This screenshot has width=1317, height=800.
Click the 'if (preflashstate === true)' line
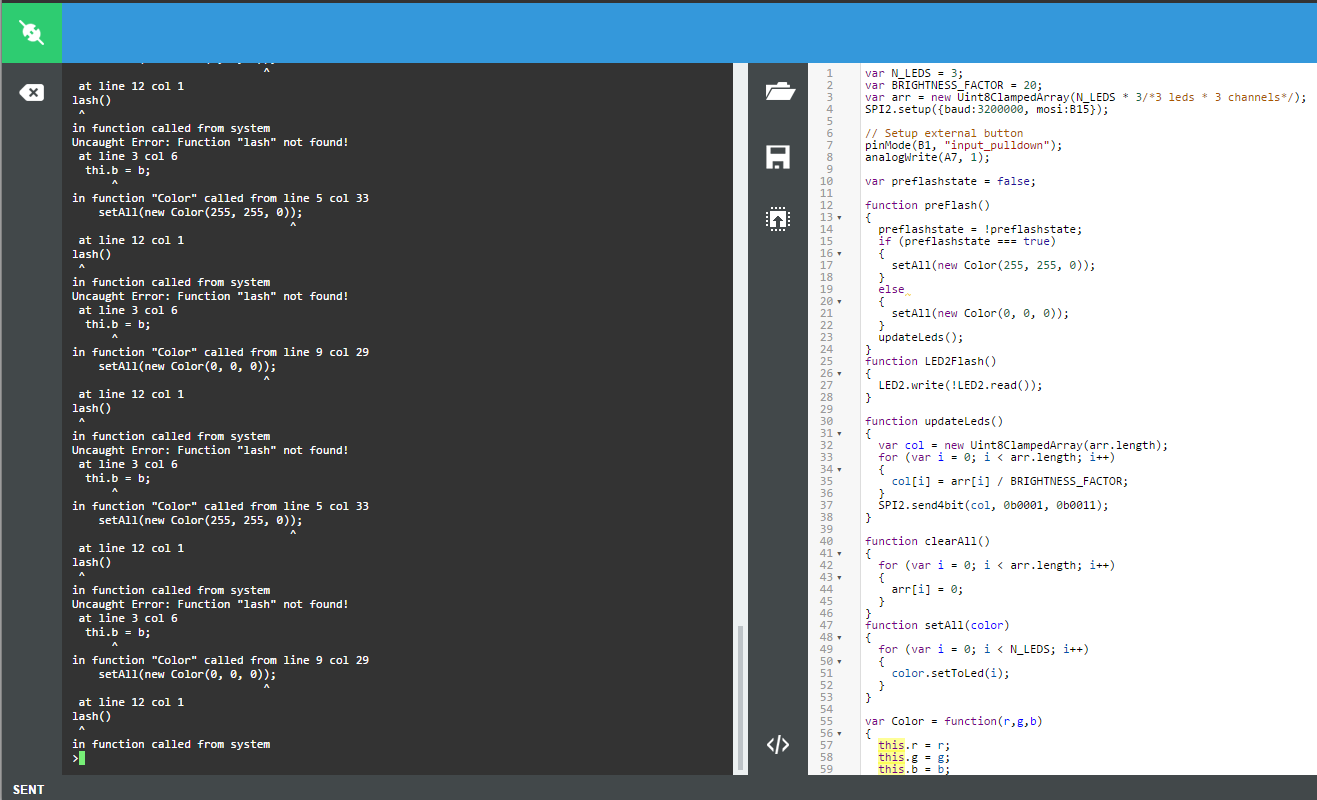coord(967,241)
